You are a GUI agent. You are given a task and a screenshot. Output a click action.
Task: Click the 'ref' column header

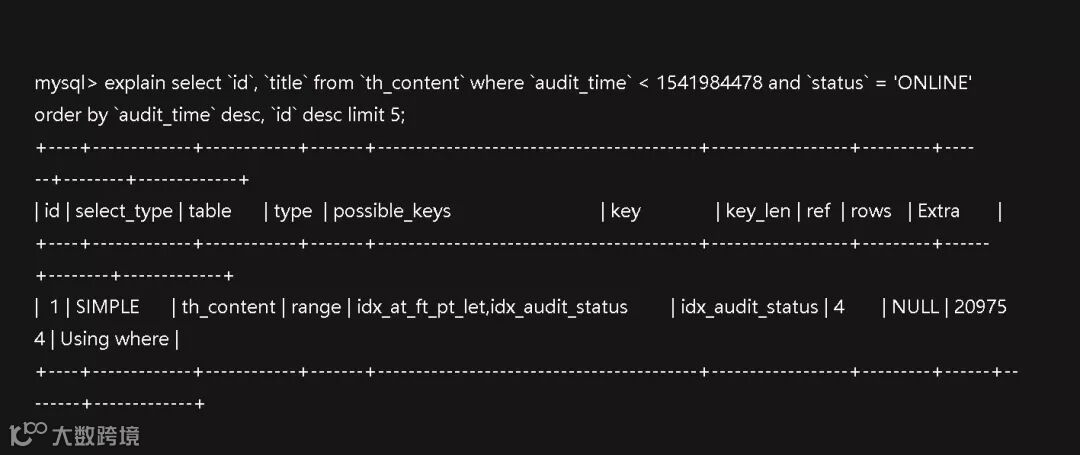[x=818, y=211]
